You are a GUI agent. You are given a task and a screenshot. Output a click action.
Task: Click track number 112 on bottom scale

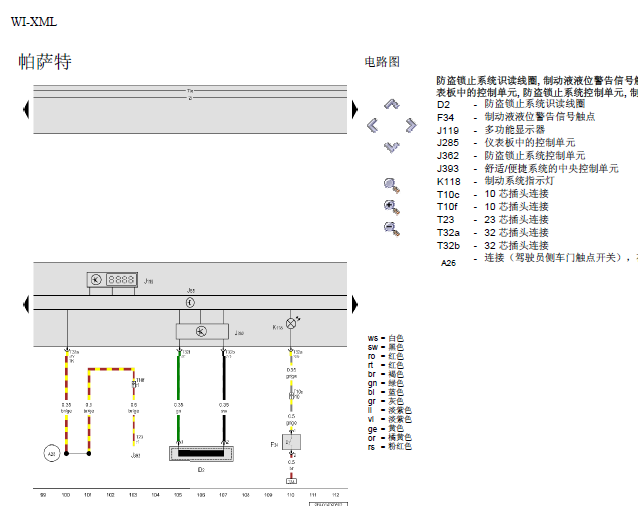coord(336,495)
